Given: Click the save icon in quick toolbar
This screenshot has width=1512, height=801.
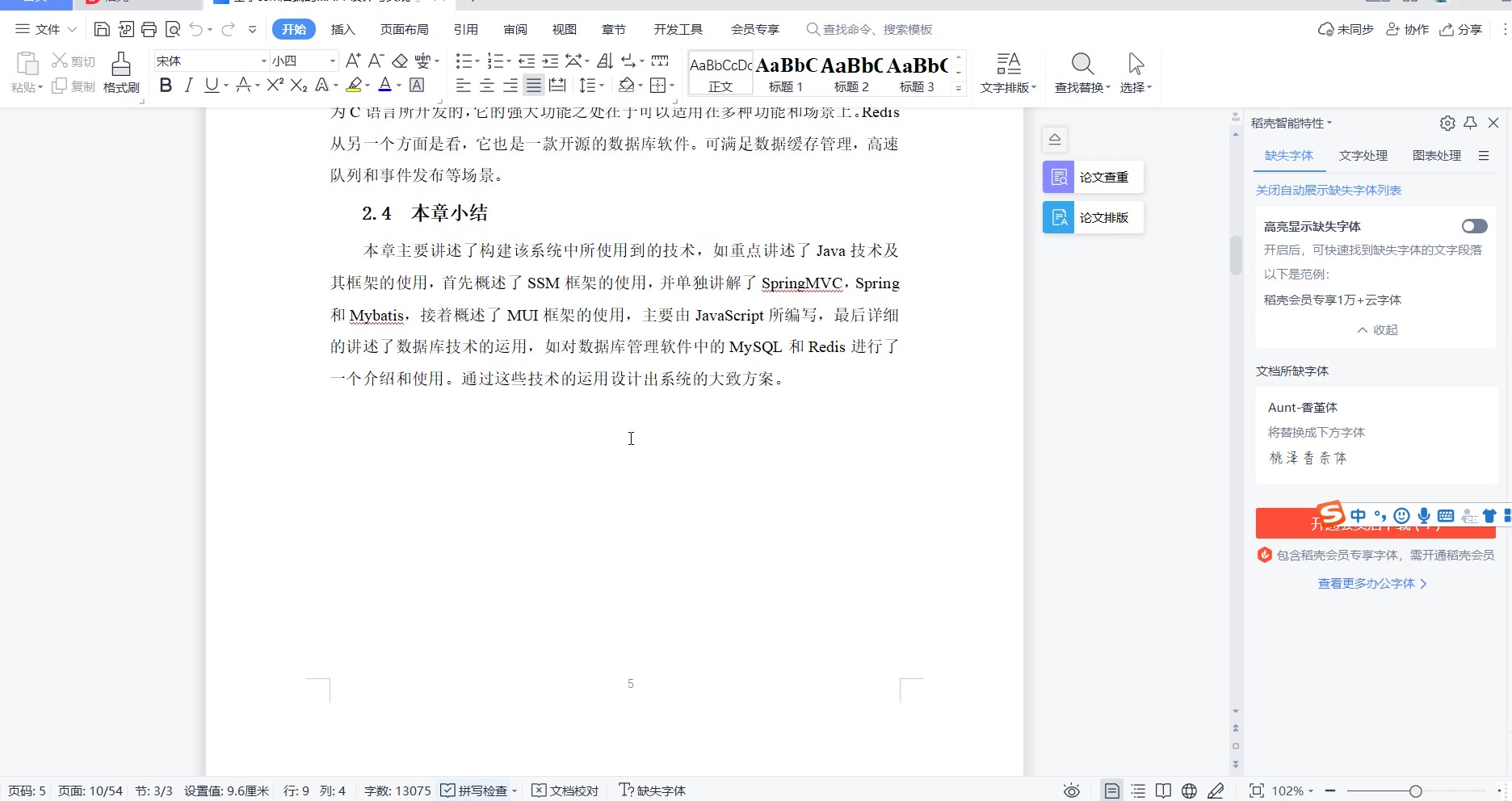Looking at the screenshot, I should [102, 30].
